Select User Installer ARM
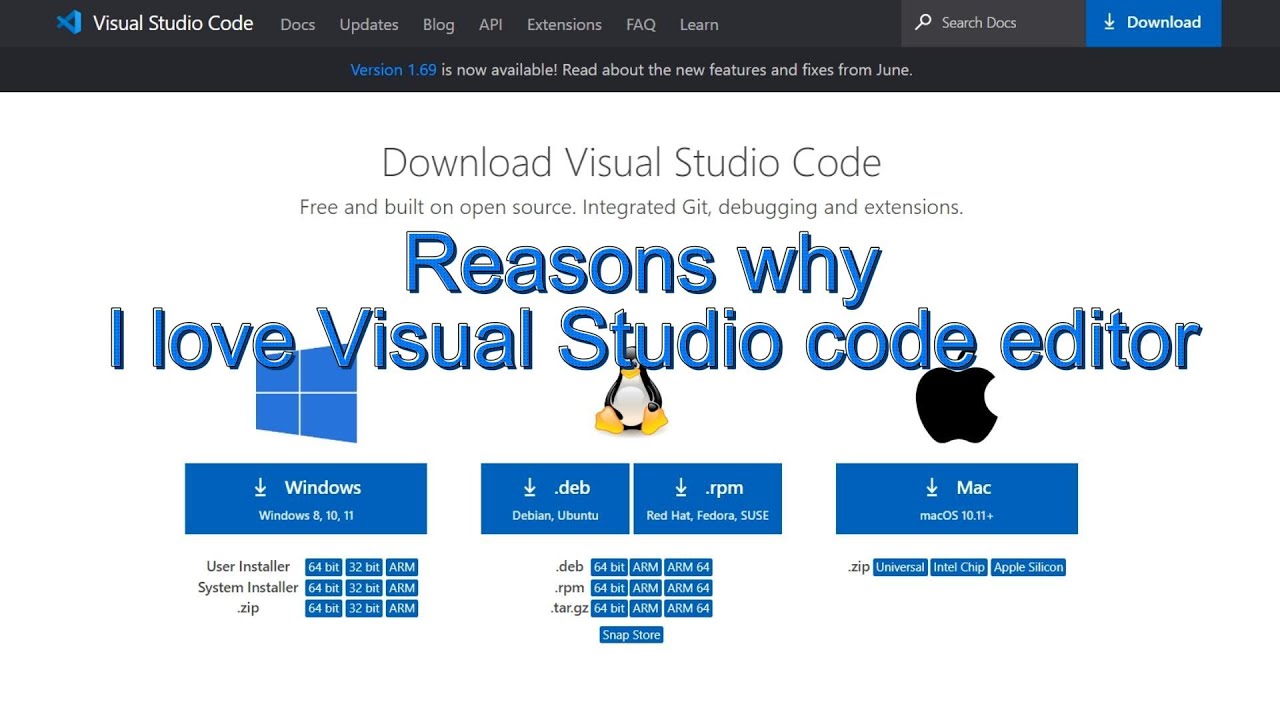 tap(402, 567)
